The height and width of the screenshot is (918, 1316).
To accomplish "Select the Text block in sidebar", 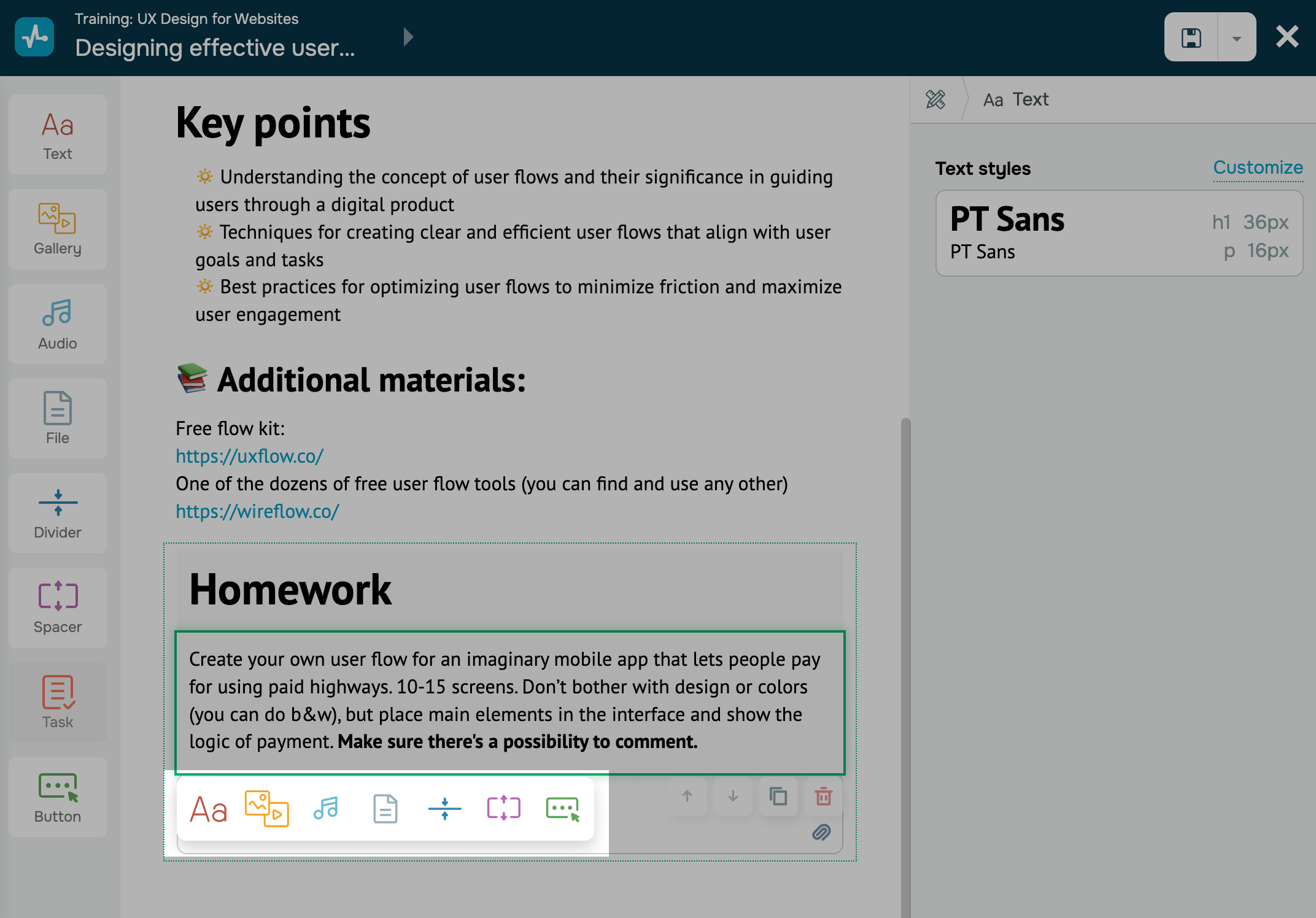I will point(58,135).
